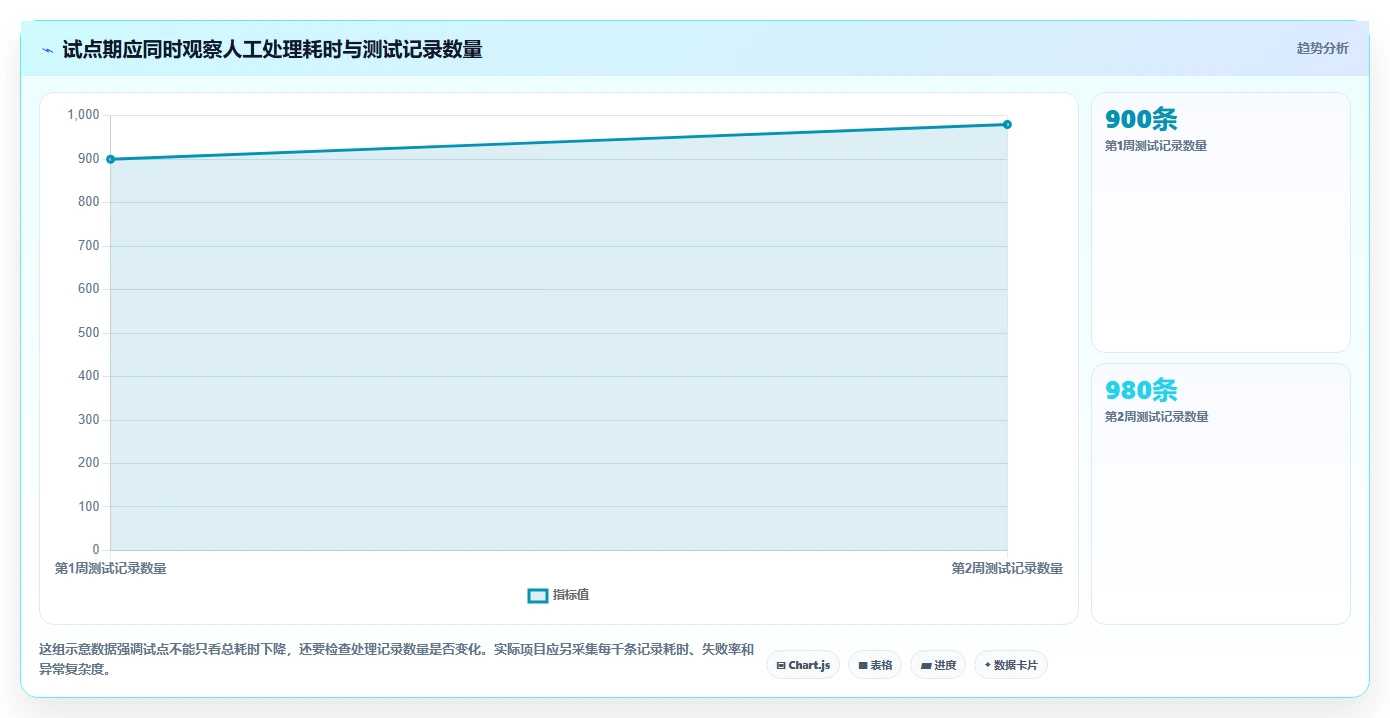
Task: Click the 980条 value card
Action: 1221,494
